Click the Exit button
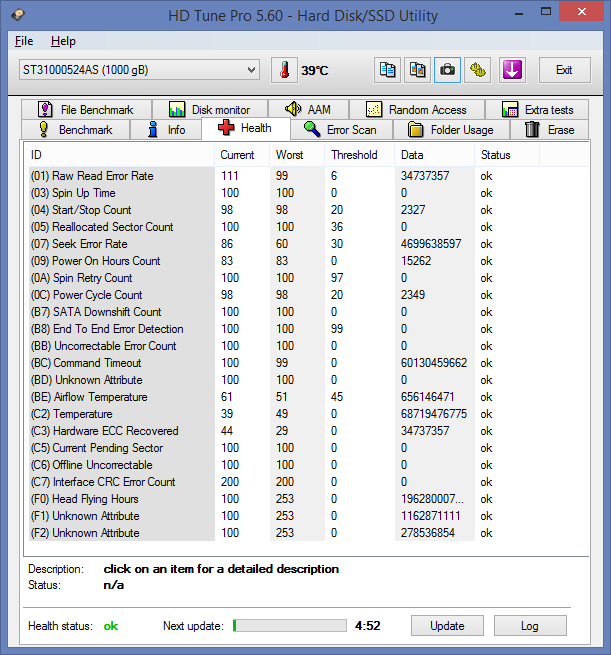611x655 pixels. point(565,70)
